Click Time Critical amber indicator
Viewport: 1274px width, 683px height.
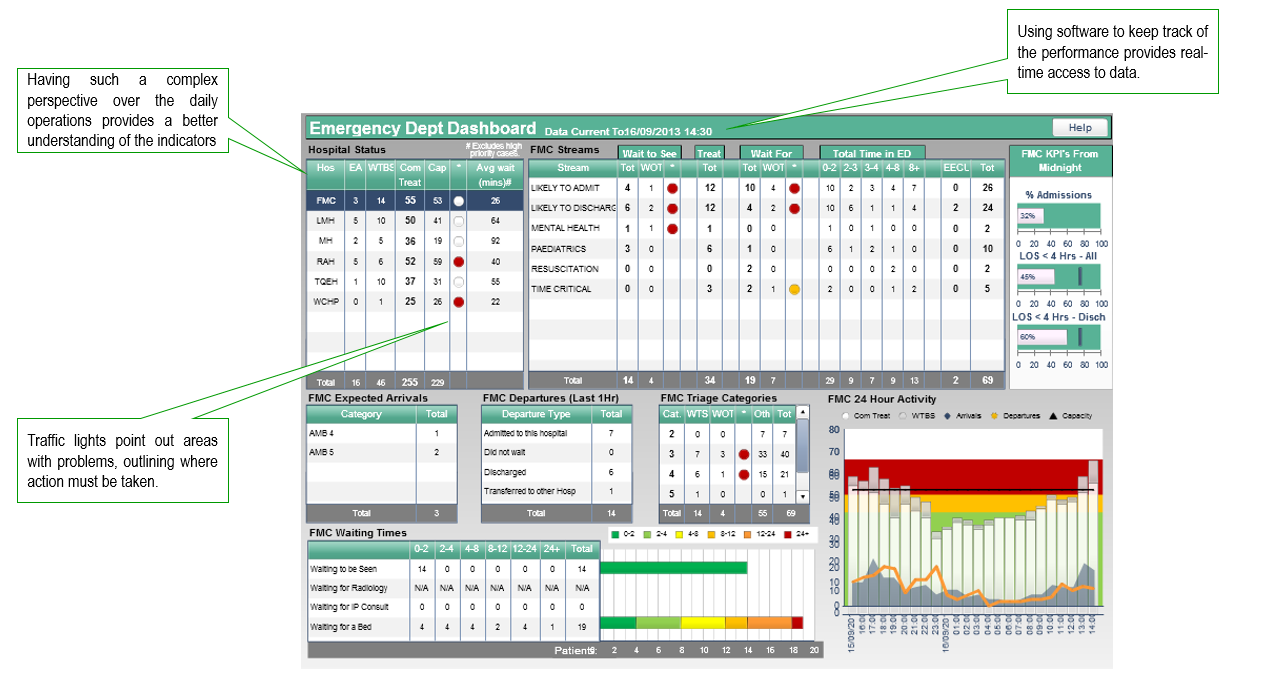pos(794,289)
